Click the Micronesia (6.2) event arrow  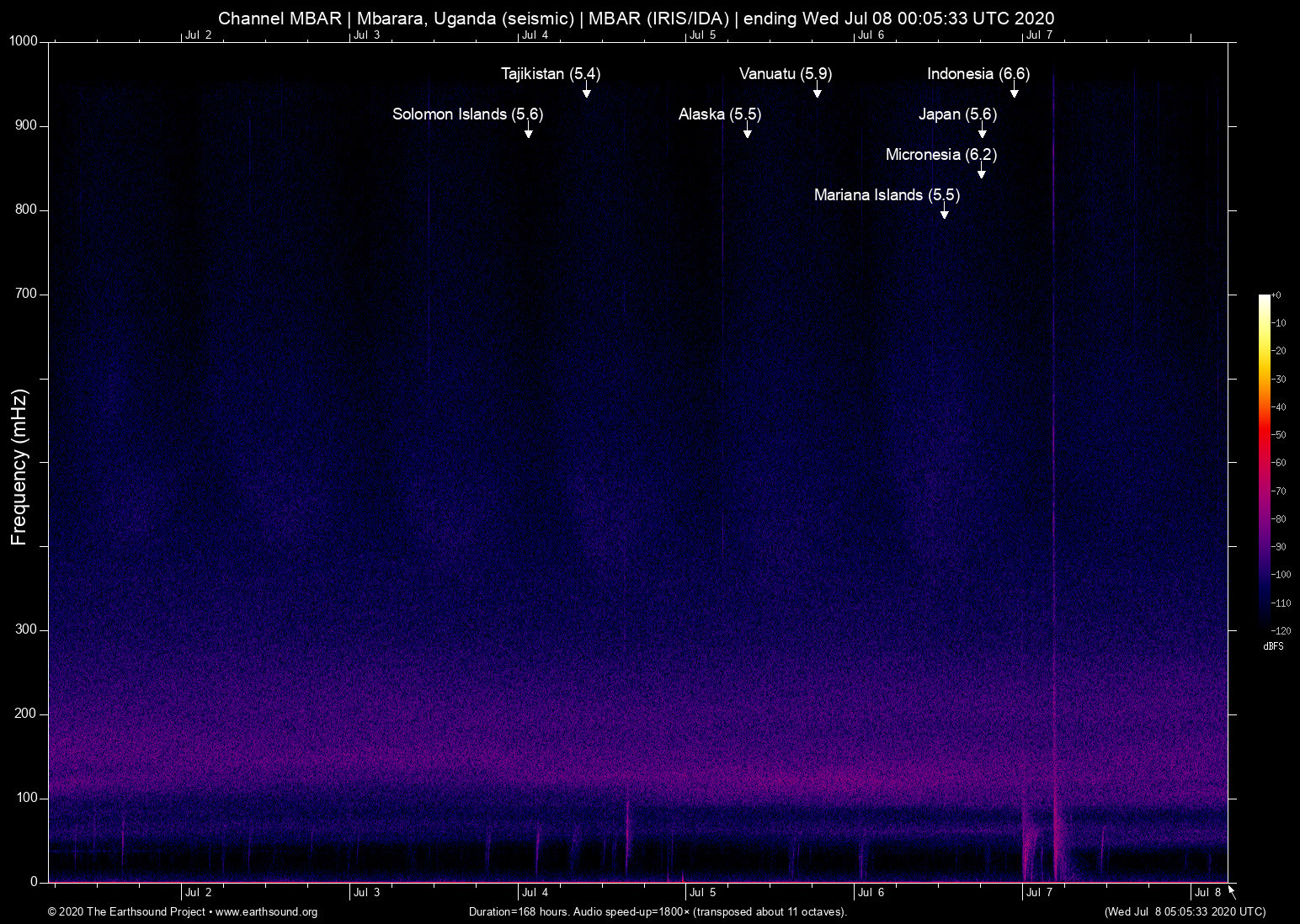coord(981,173)
